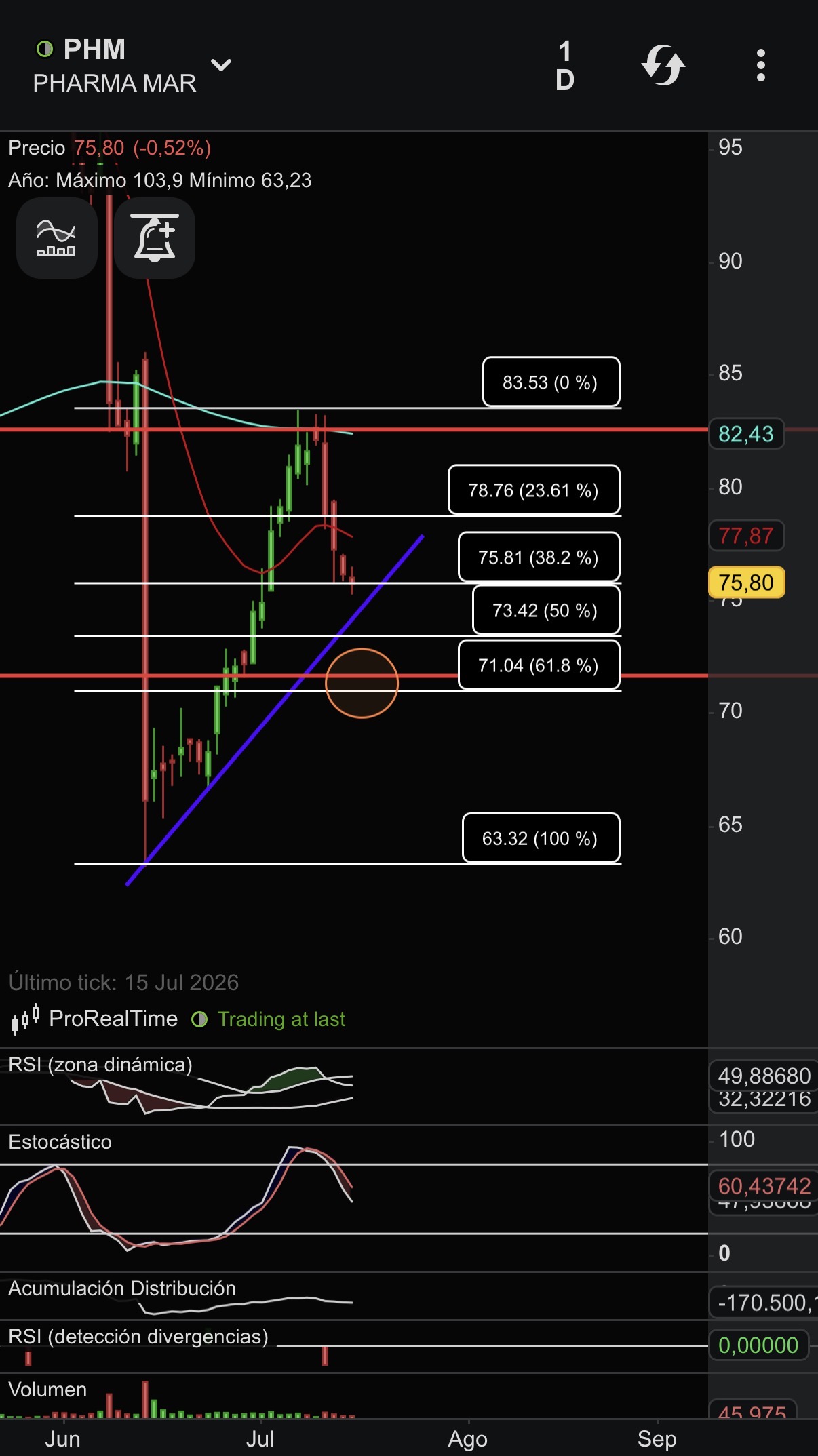Image resolution: width=818 pixels, height=1456 pixels.
Task: Tap the refresh chart lightning arrows icon
Action: coord(663,66)
